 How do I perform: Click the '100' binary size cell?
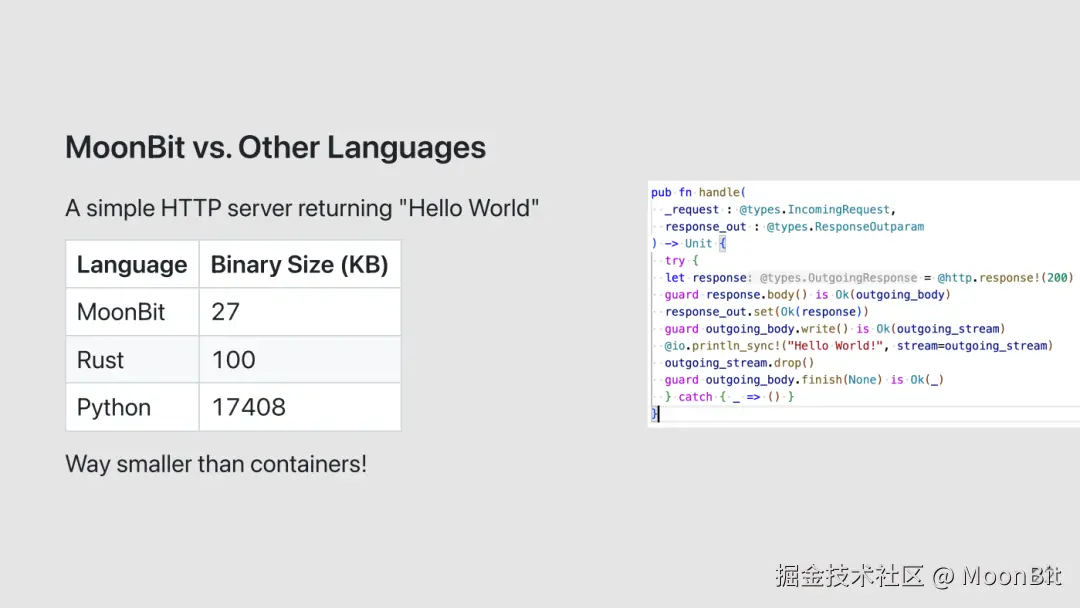click(x=300, y=359)
